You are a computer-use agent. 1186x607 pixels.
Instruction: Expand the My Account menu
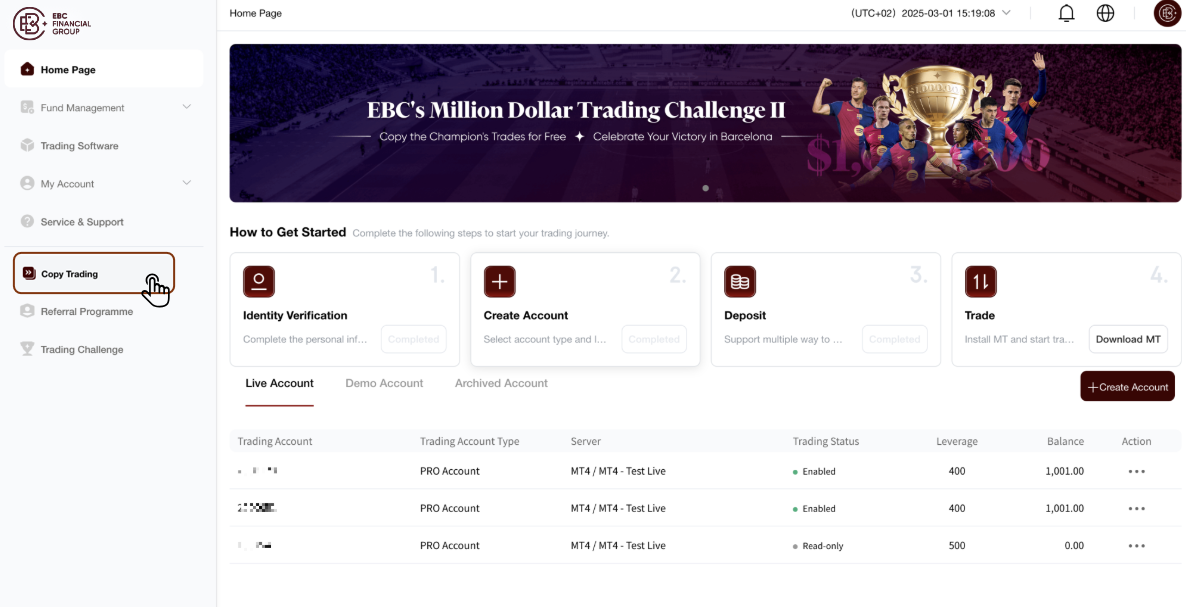point(104,184)
